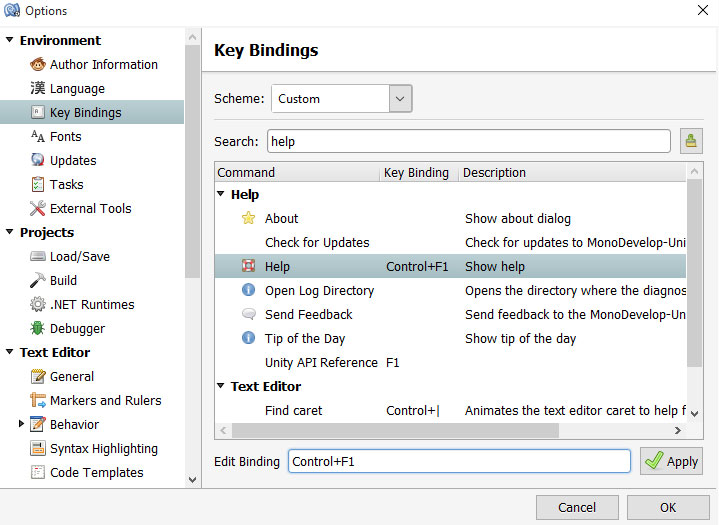This screenshot has width=719, height=525.
Task: Expand the Behavior tree node
Action: coord(21,424)
